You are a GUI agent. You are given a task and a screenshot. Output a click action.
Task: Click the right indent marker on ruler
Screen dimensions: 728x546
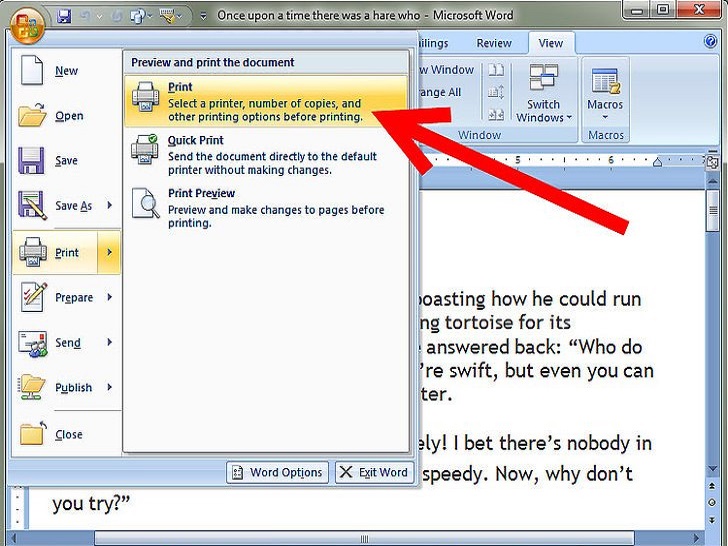(657, 162)
